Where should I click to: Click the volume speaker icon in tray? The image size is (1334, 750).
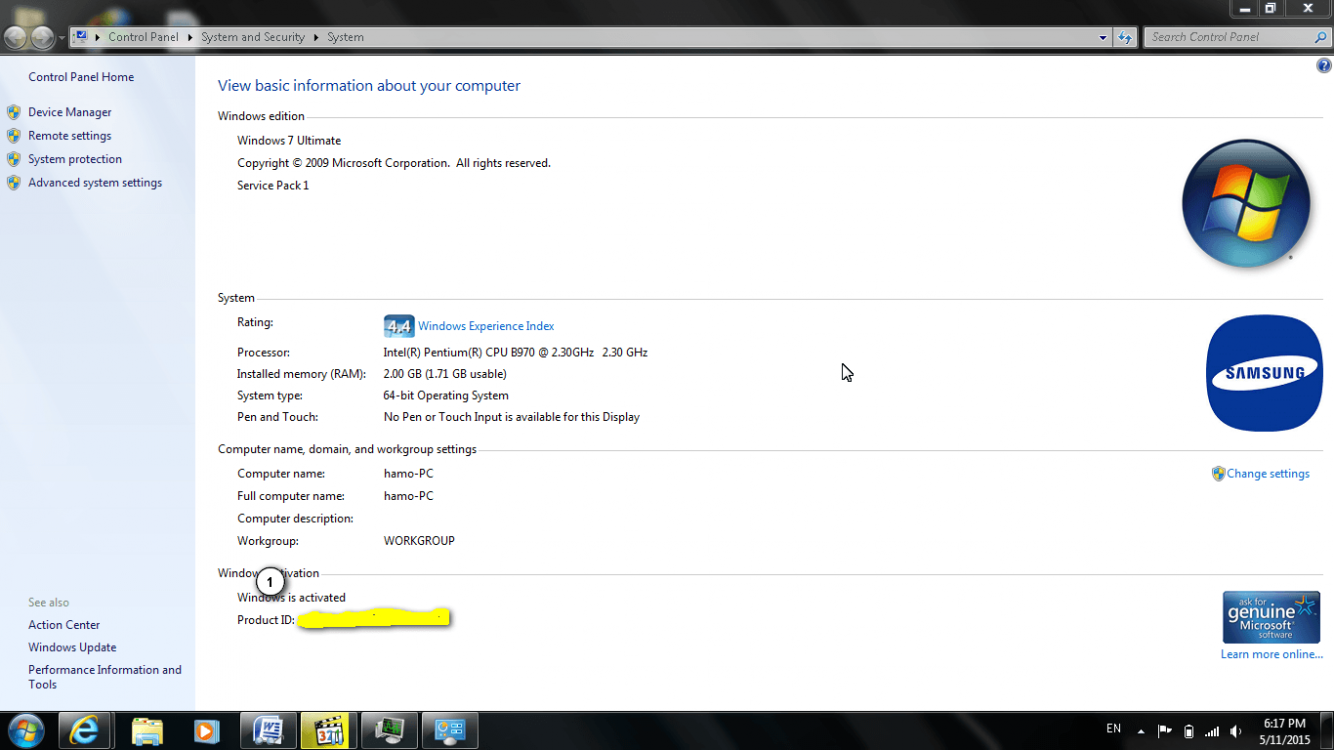(x=1236, y=731)
